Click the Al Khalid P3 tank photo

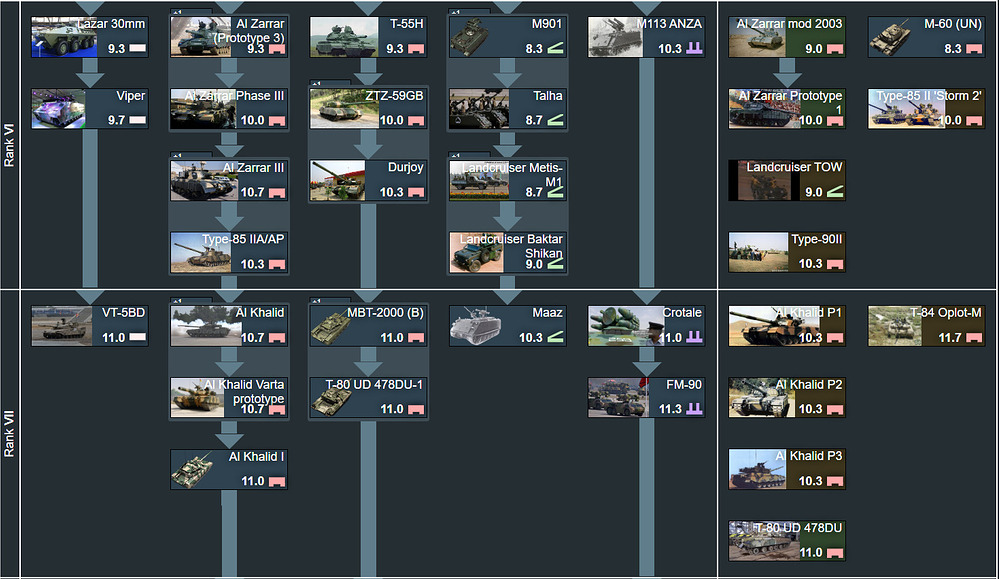pyautogui.click(x=758, y=469)
